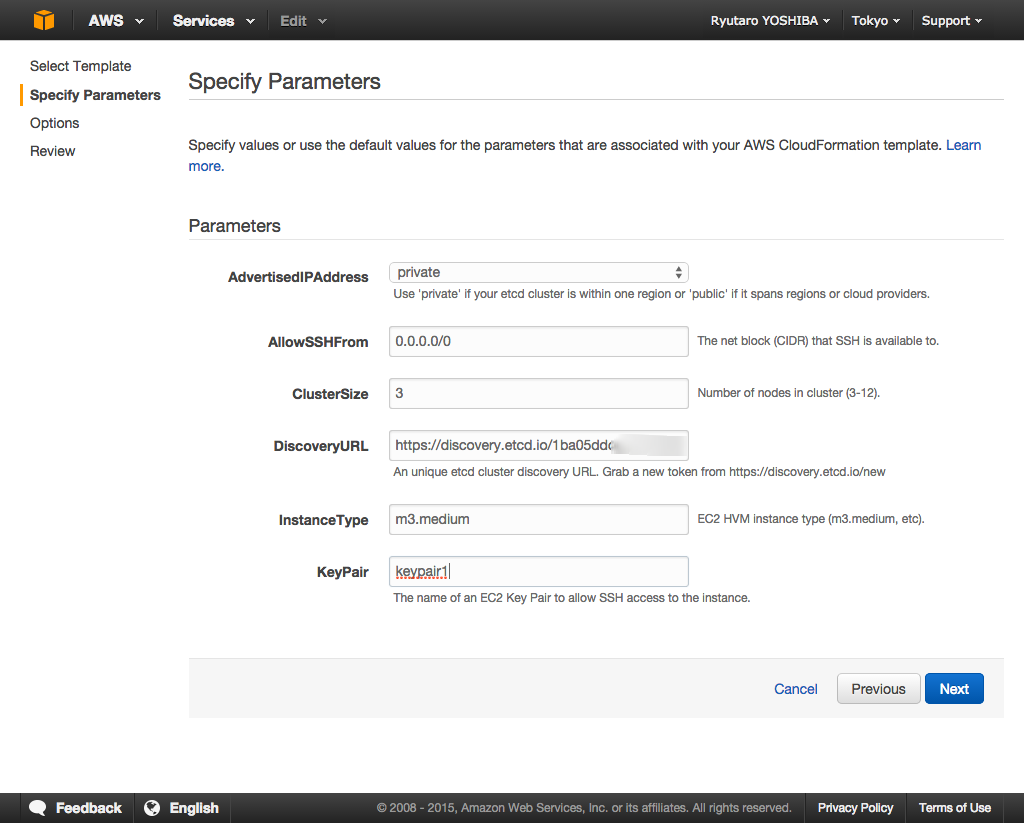Click the Feedback speech bubble icon

(38, 808)
